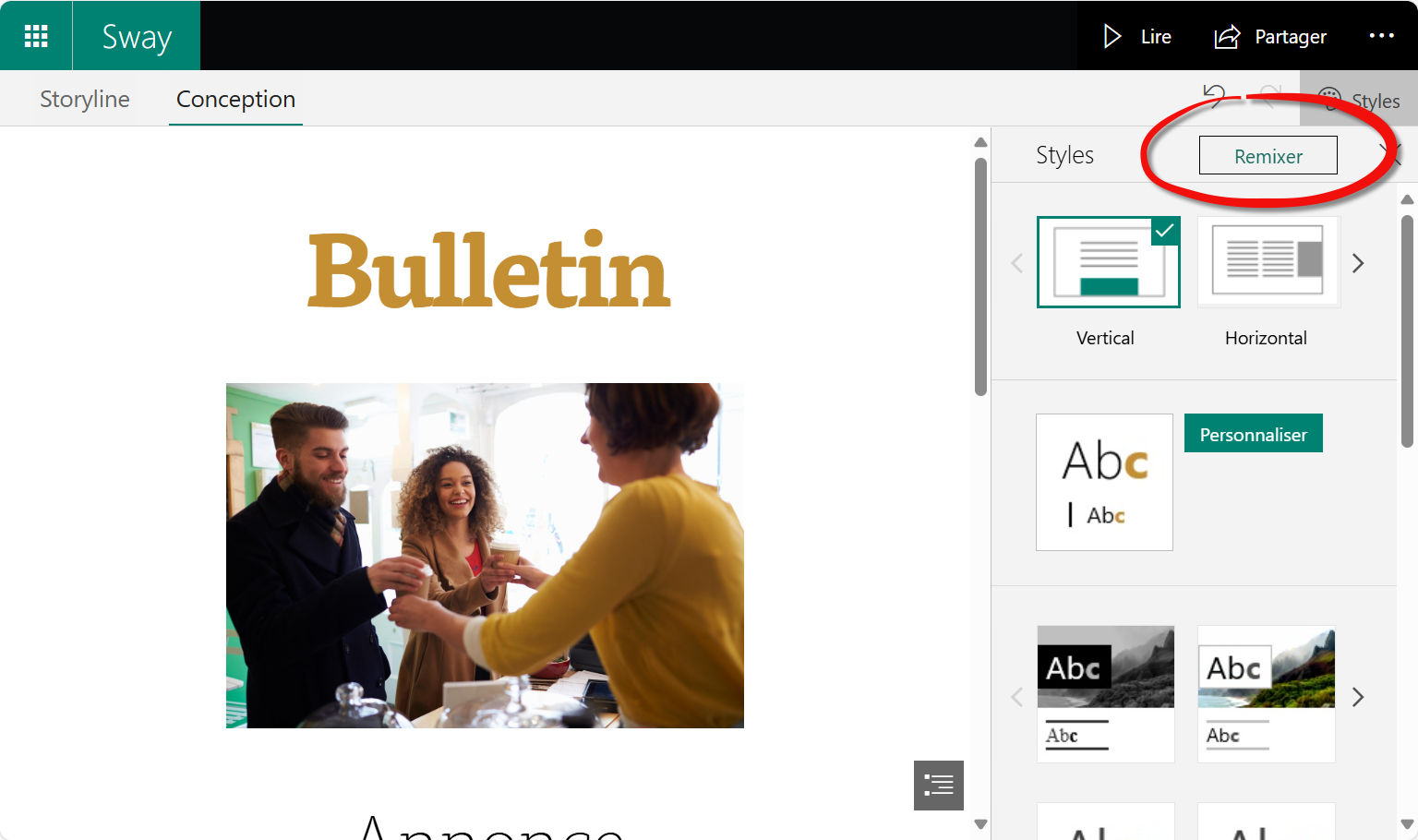
Task: Switch to the Conception tab
Action: pos(235,99)
